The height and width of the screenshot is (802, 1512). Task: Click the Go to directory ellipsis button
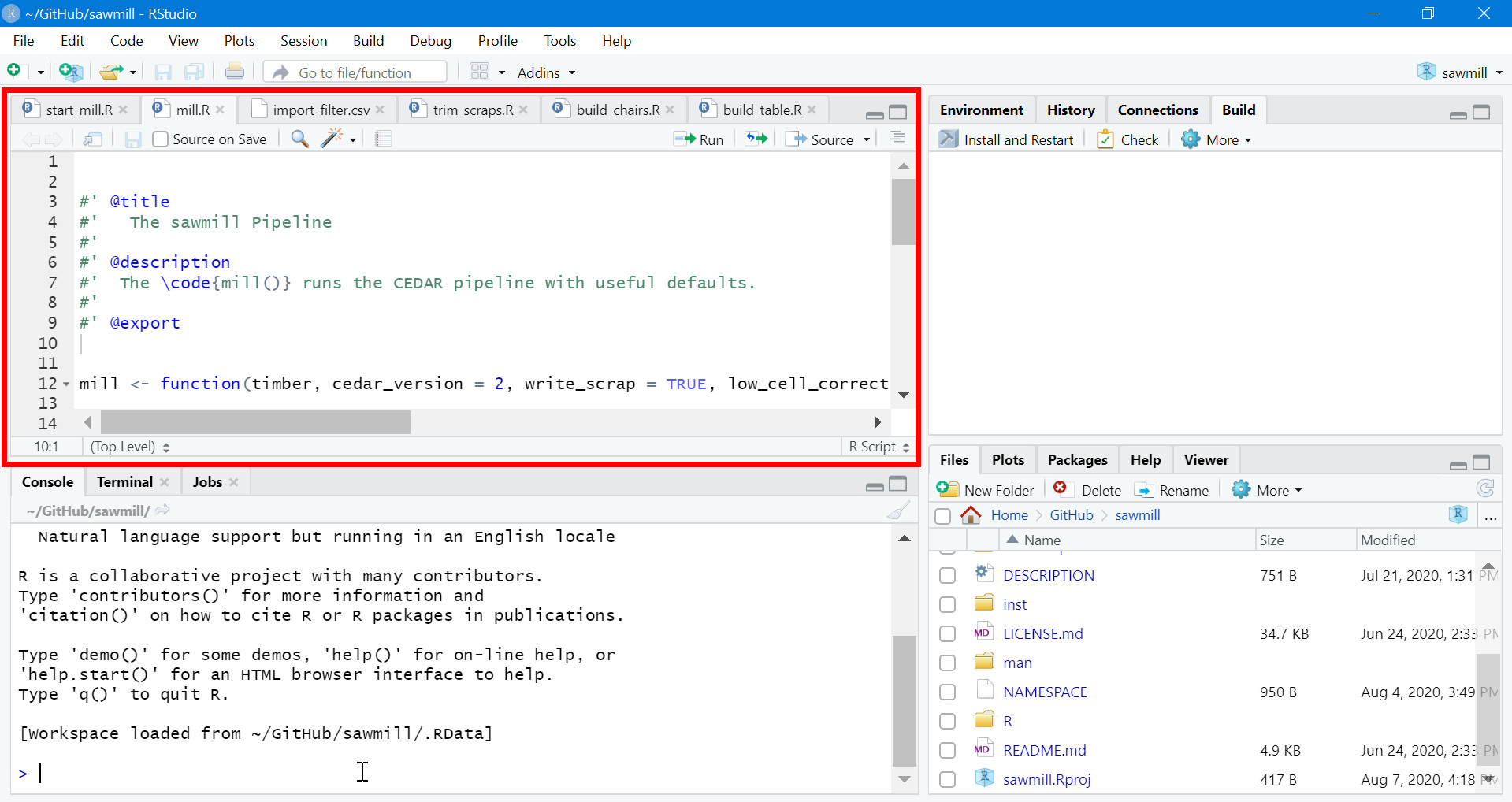pos(1491,516)
